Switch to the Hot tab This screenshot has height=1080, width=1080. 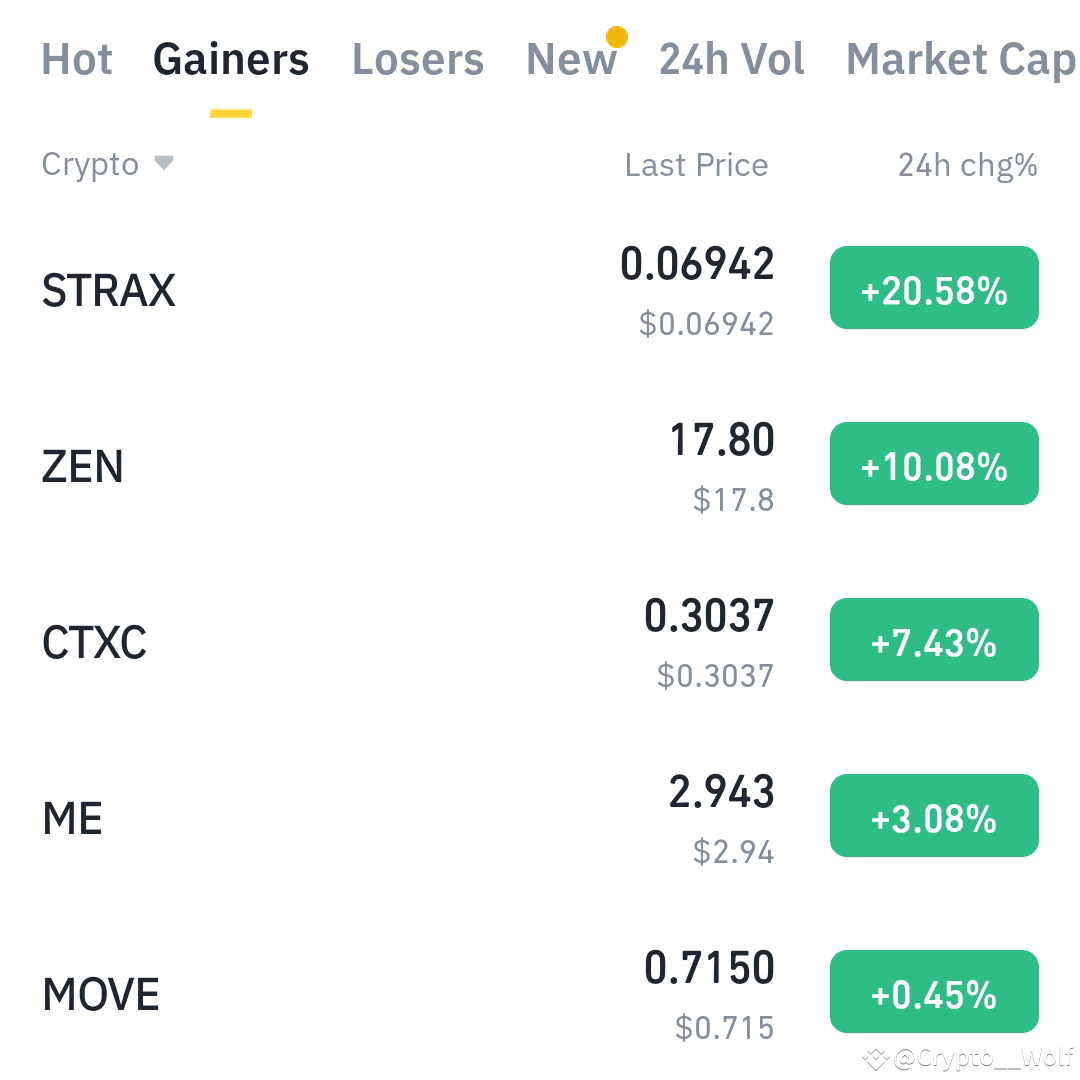[x=76, y=60]
